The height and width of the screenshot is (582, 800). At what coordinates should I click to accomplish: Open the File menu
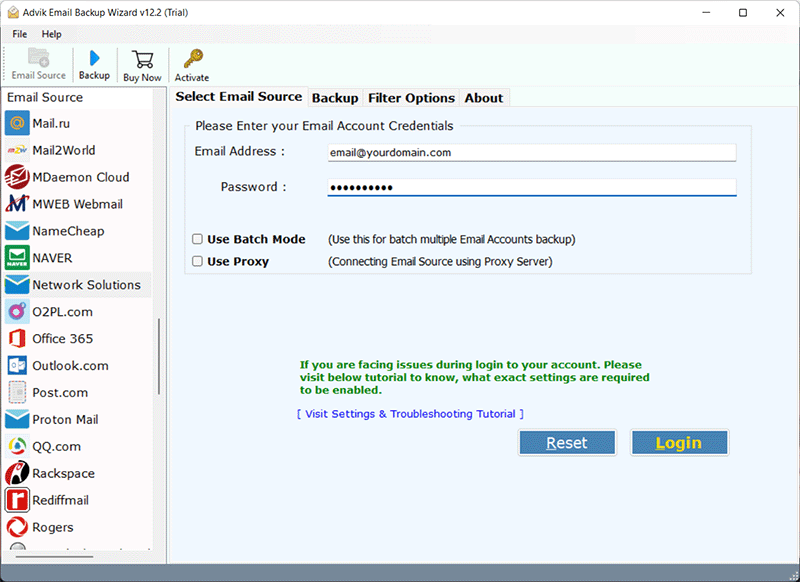19,33
